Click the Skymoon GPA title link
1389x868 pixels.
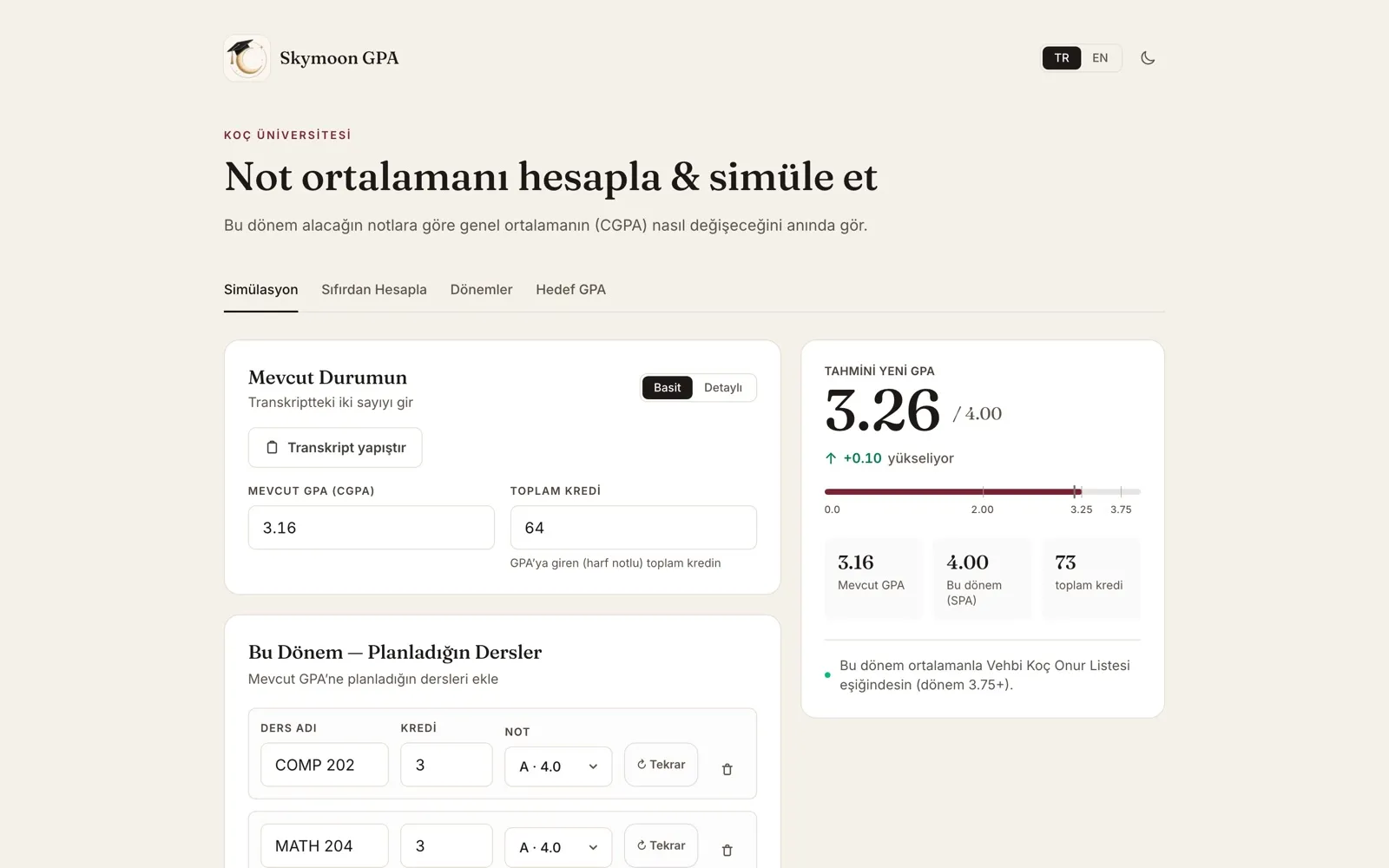(339, 58)
